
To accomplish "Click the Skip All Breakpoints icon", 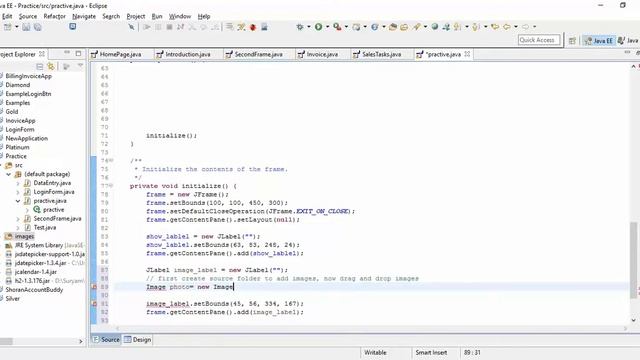I will [131, 27].
